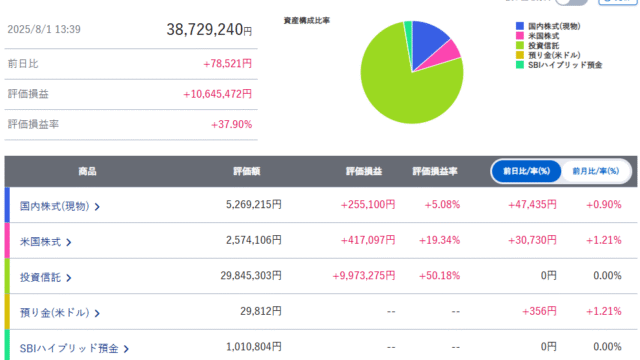Expand the 投資信託 row chevron

[69, 278]
